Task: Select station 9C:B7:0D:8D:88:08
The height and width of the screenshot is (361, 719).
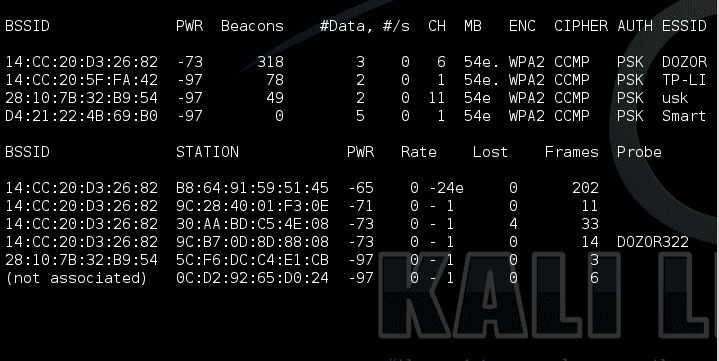Action: [252, 242]
